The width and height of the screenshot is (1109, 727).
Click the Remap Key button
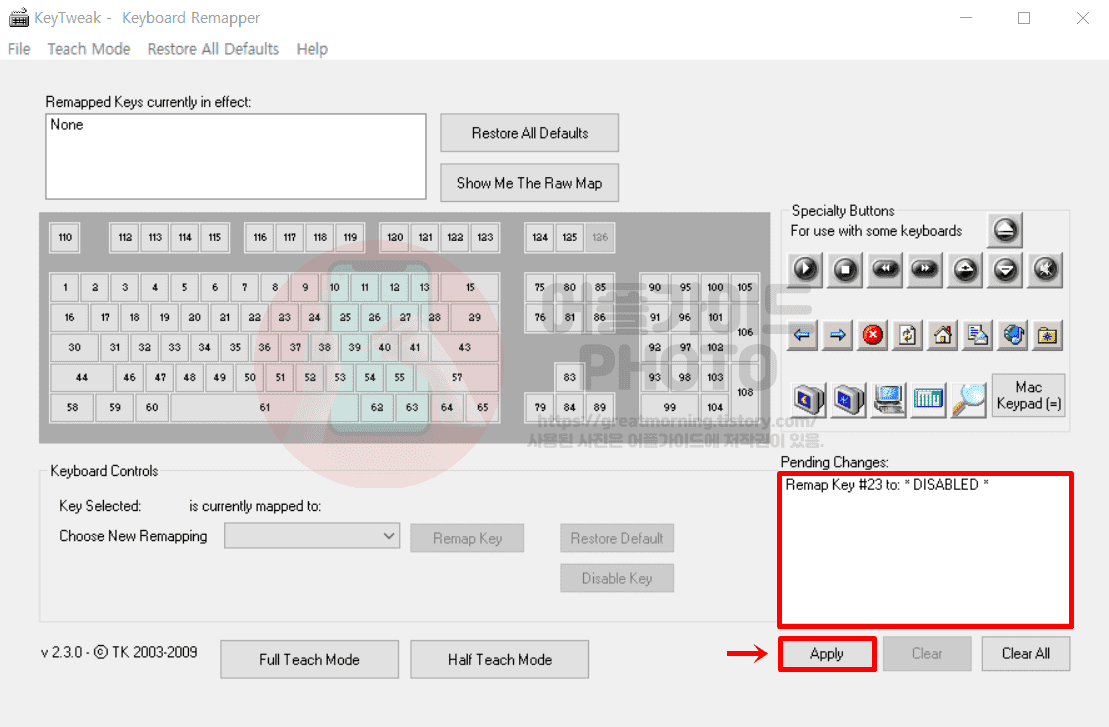click(467, 538)
